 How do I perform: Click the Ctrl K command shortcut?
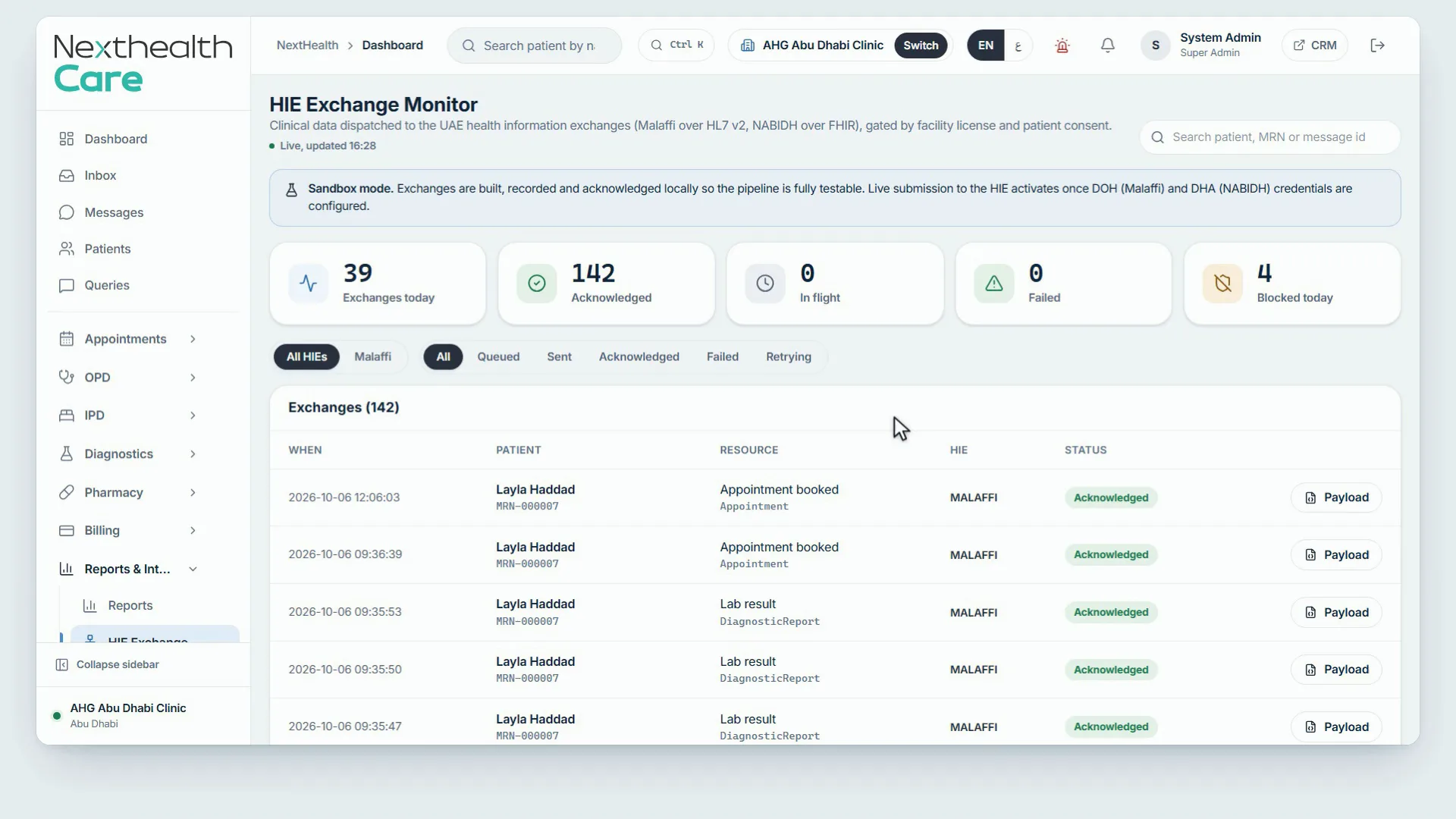pyautogui.click(x=676, y=45)
